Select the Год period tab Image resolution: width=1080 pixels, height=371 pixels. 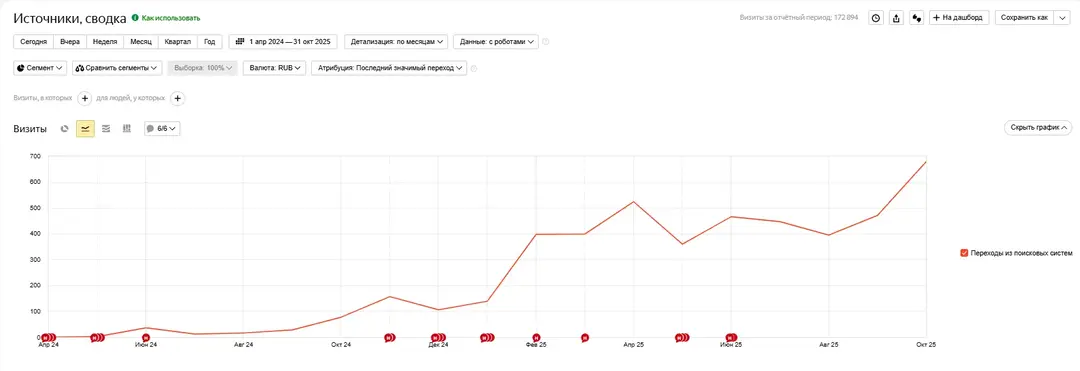click(210, 42)
